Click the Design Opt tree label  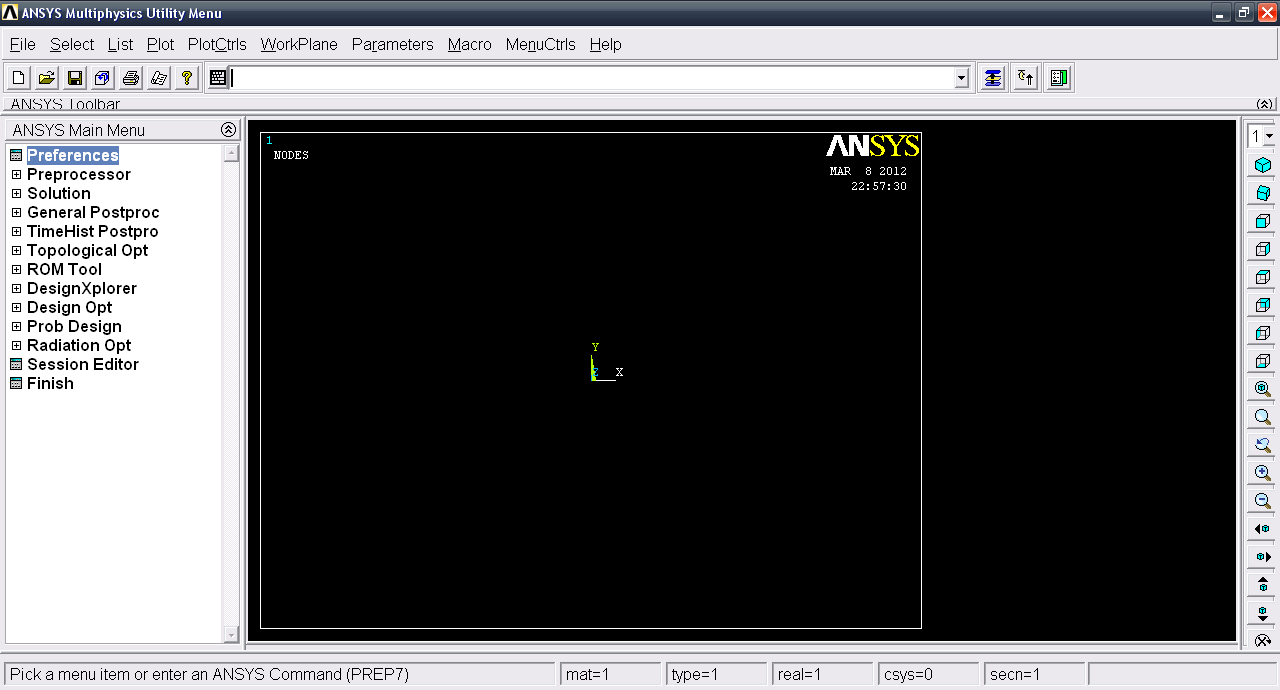(69, 307)
